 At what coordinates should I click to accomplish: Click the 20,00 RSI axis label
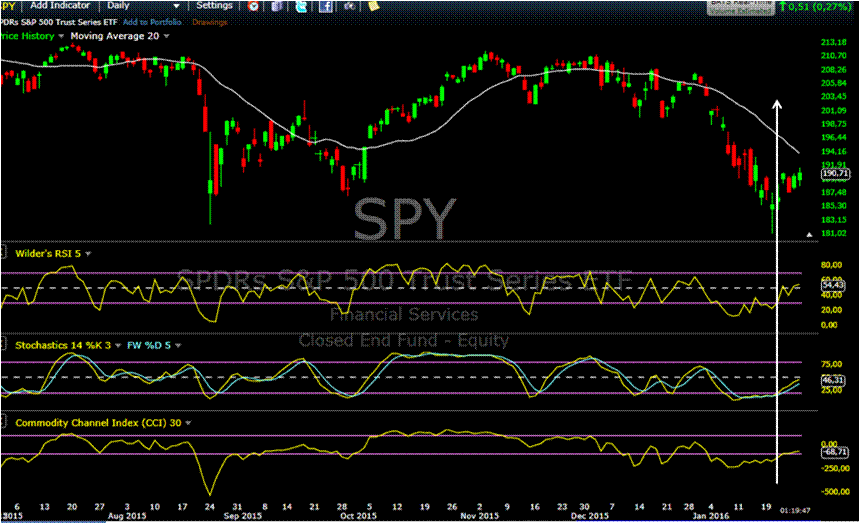click(x=831, y=310)
